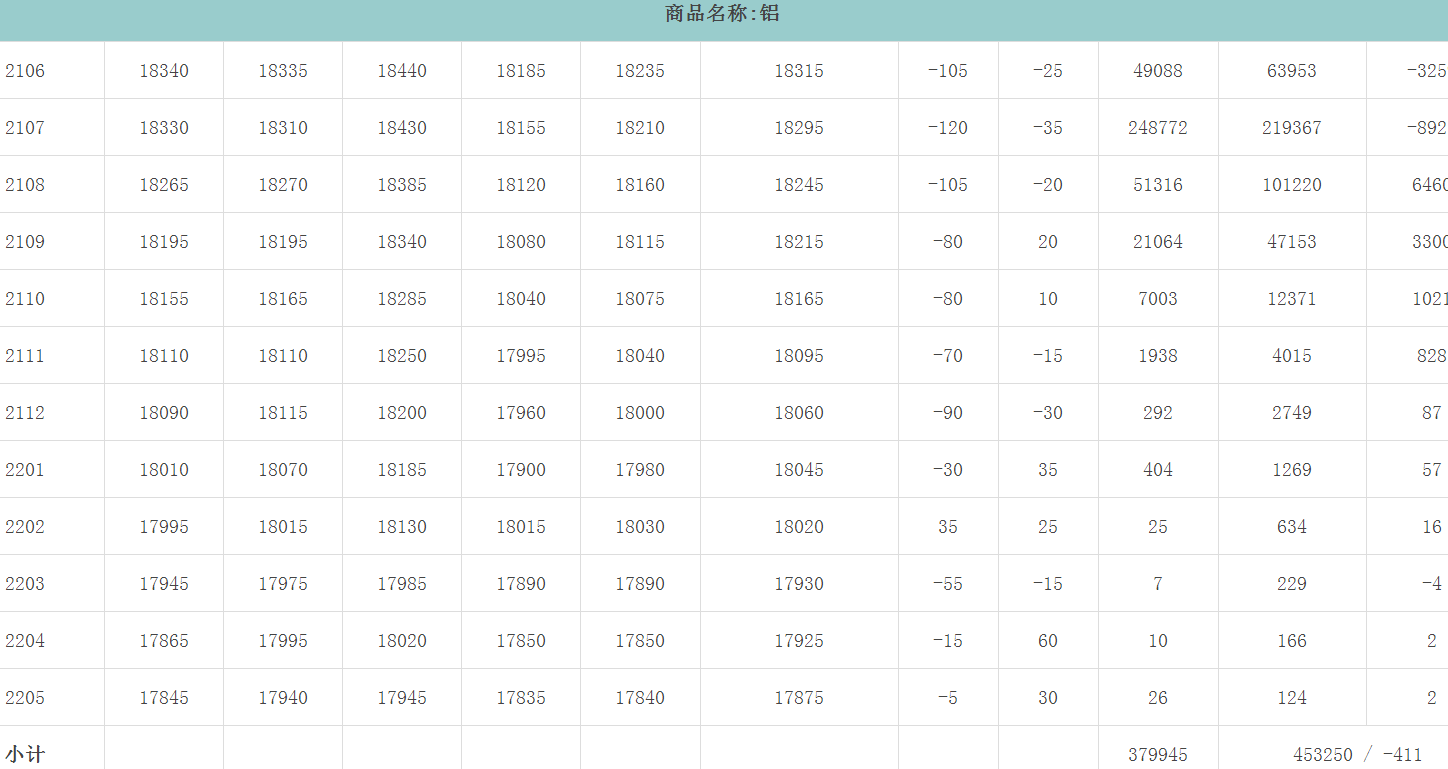The image size is (1448, 769).
Task: Click the 60 change value in row 2204
Action: (1048, 641)
